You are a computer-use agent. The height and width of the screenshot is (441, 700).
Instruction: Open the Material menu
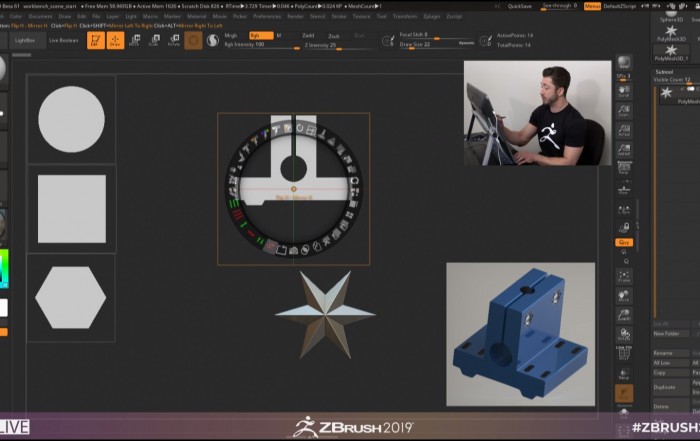[x=196, y=16]
